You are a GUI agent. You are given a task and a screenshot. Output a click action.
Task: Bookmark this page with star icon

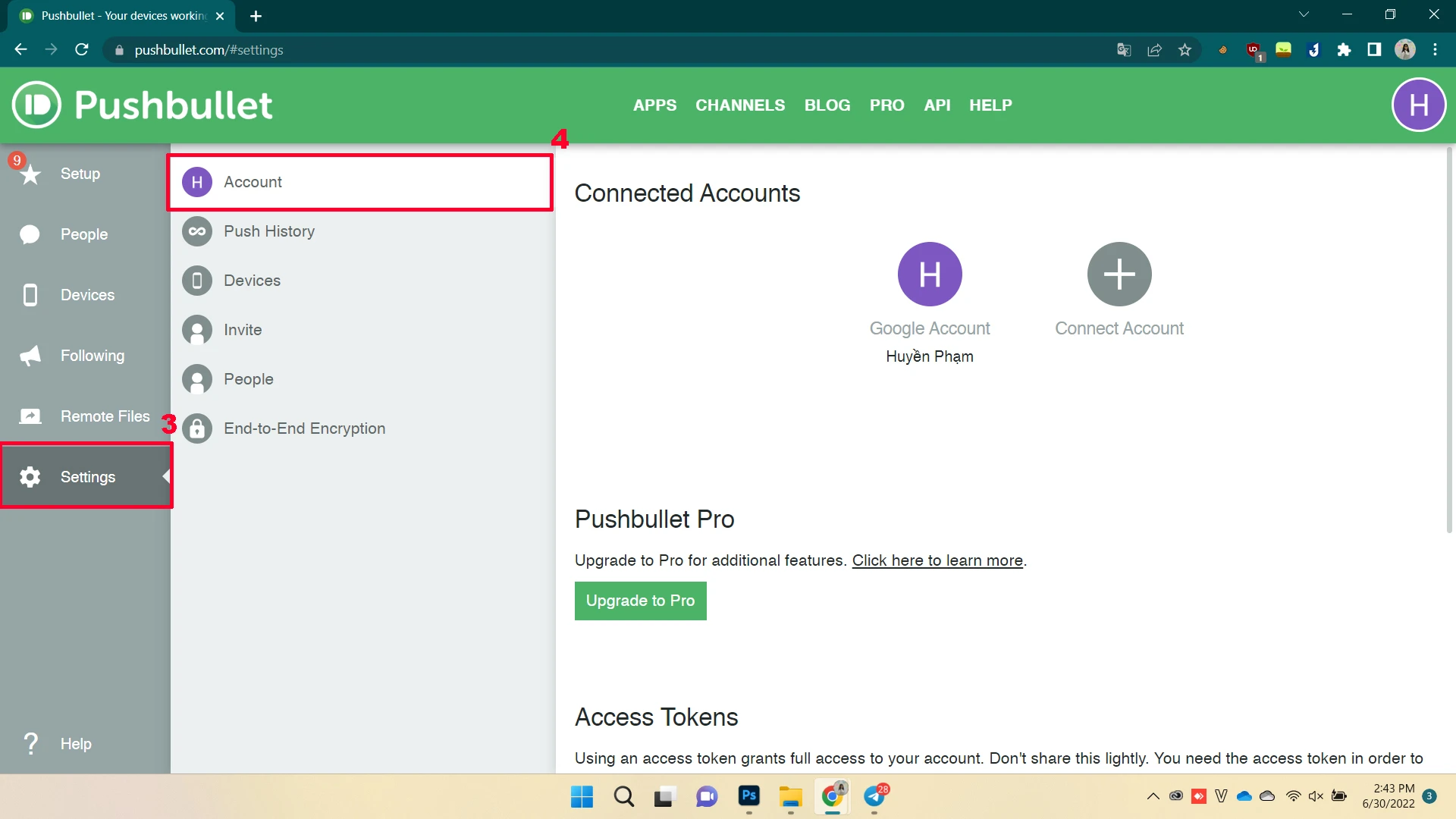[1185, 50]
